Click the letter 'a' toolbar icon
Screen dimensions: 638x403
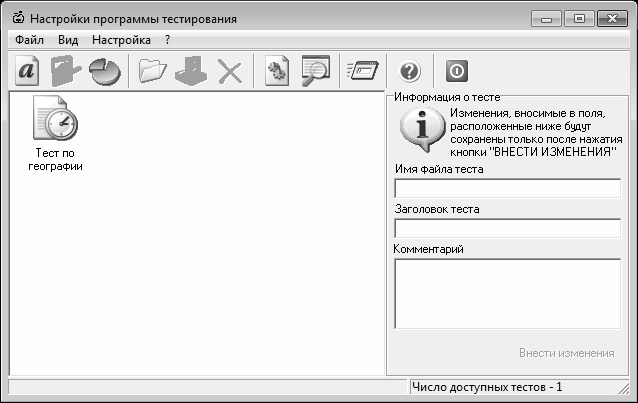(28, 71)
